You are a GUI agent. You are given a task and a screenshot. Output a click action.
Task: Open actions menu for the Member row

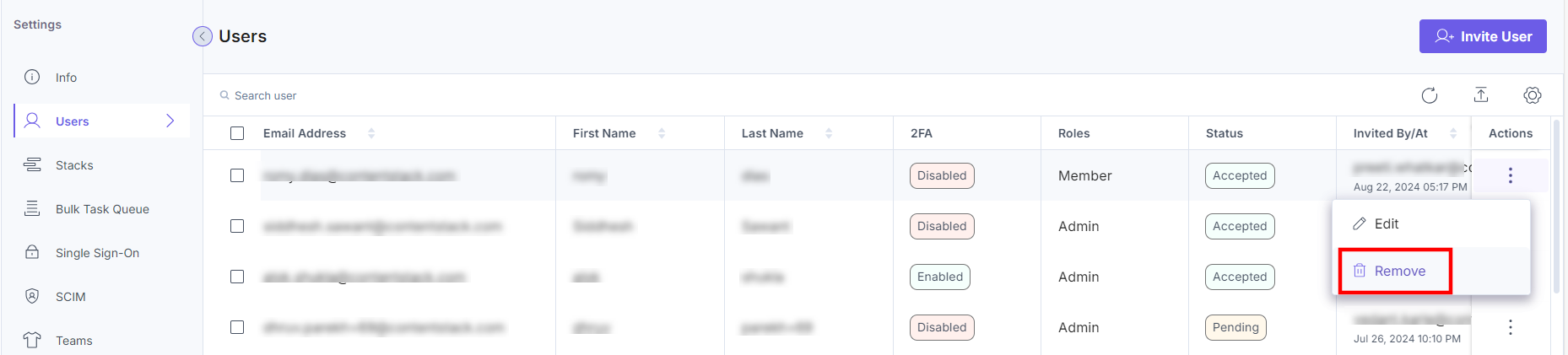point(1510,175)
